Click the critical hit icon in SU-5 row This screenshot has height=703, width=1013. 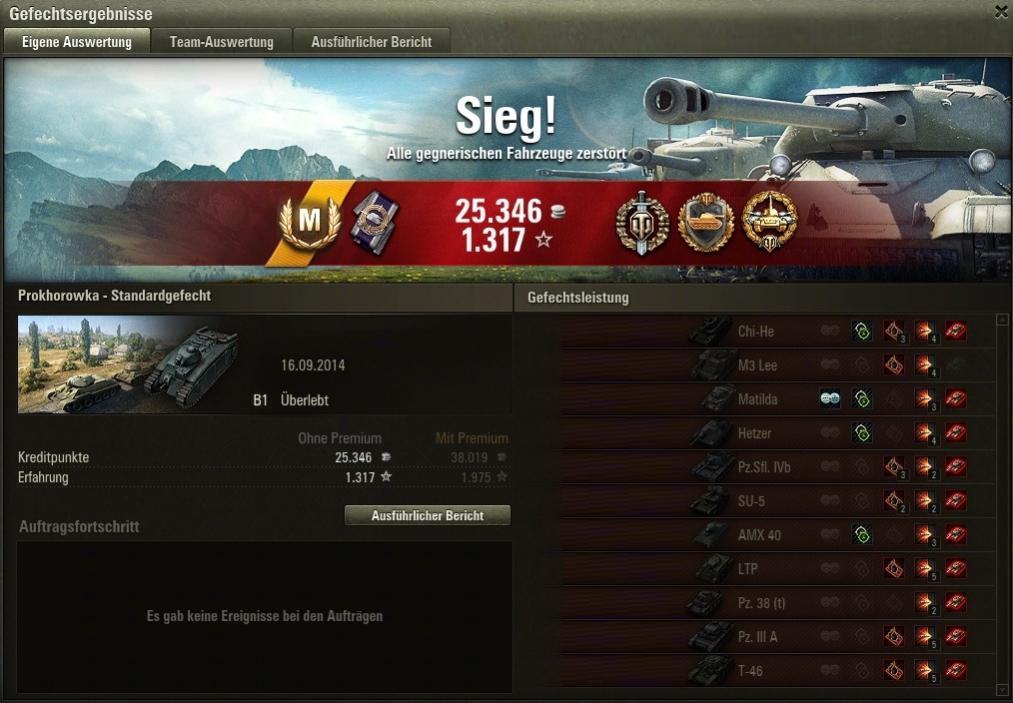click(894, 501)
